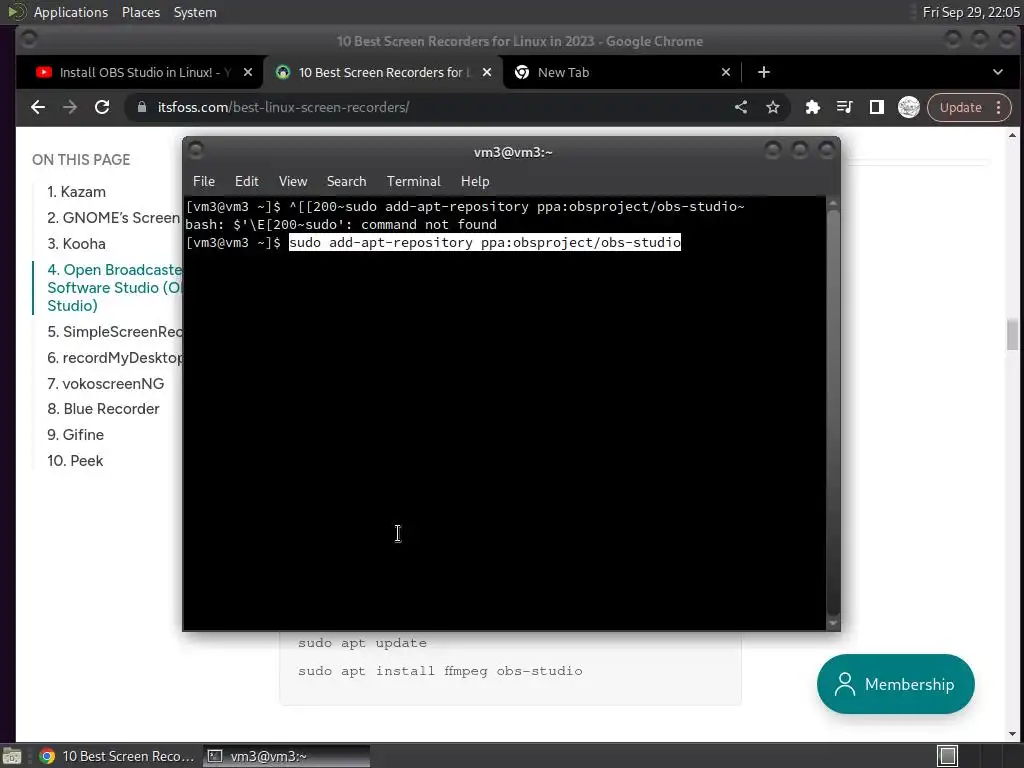This screenshot has height=768, width=1024.
Task: Jump to 7. vokoscreenNG section
Action: pos(106,384)
